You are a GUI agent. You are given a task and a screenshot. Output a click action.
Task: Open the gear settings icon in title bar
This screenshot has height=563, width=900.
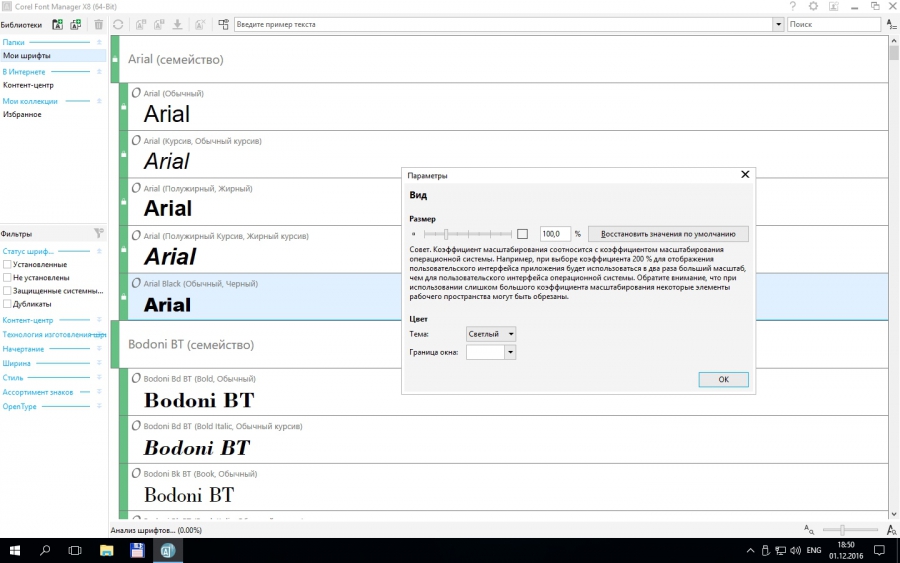coord(814,6)
